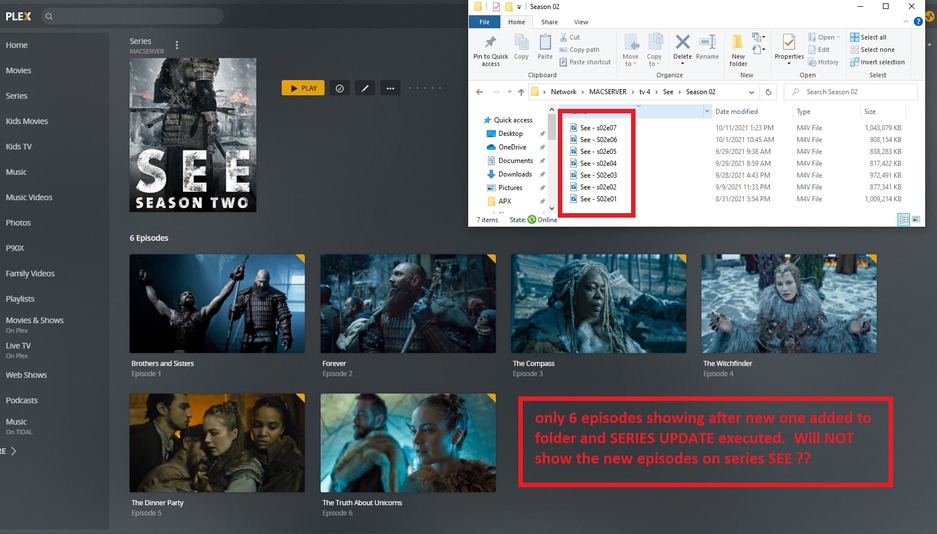Screen dimensions: 937x534
Task: Select Downloads in Explorer Quick access
Action: point(509,174)
